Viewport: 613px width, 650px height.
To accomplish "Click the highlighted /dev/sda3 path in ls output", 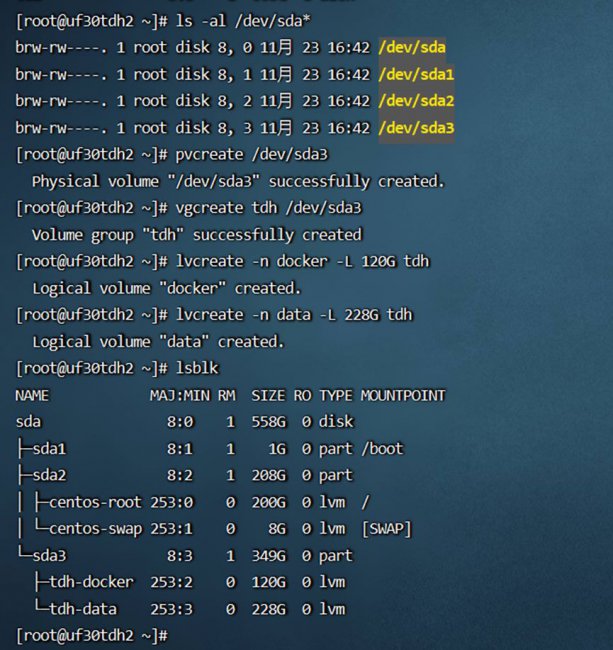I will [416, 129].
